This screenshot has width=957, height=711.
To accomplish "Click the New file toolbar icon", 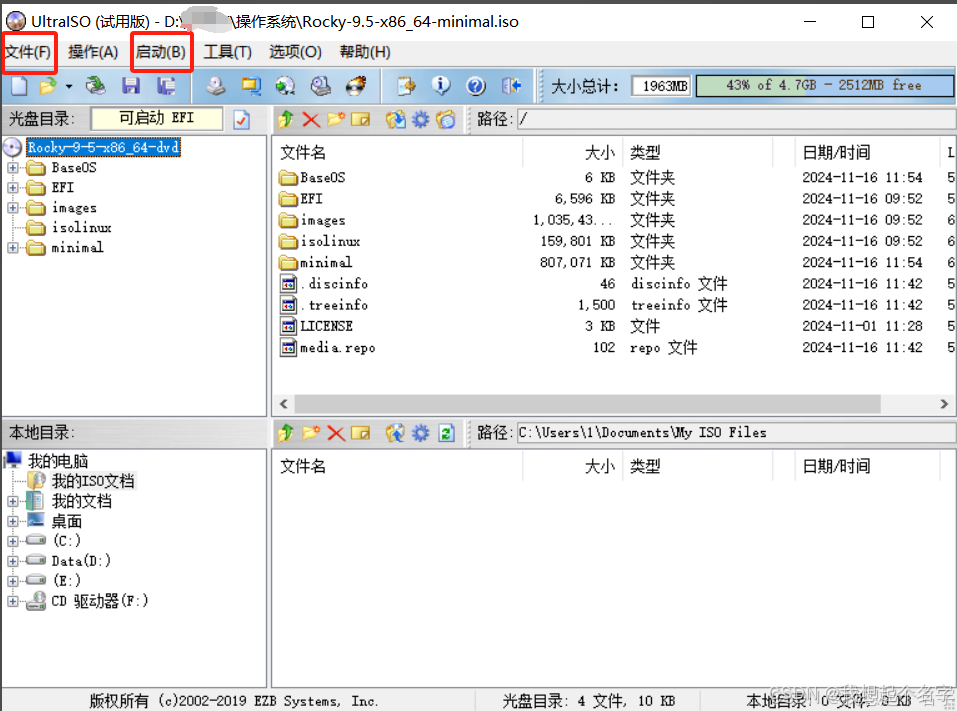I will (20, 86).
